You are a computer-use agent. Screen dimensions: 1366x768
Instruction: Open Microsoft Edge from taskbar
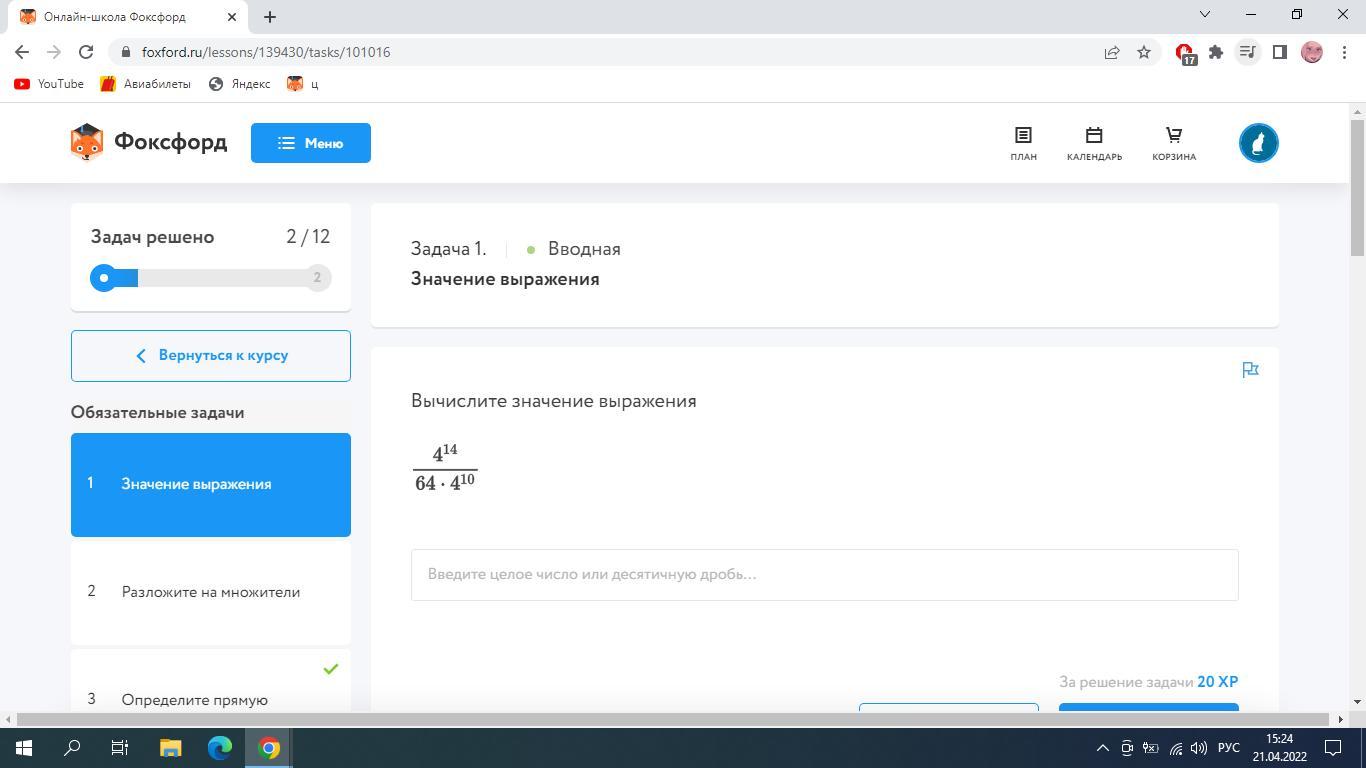[x=220, y=748]
